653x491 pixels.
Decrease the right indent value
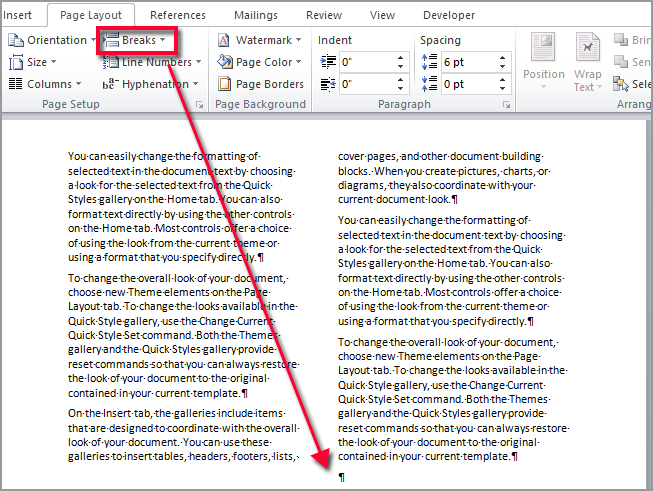pos(400,88)
